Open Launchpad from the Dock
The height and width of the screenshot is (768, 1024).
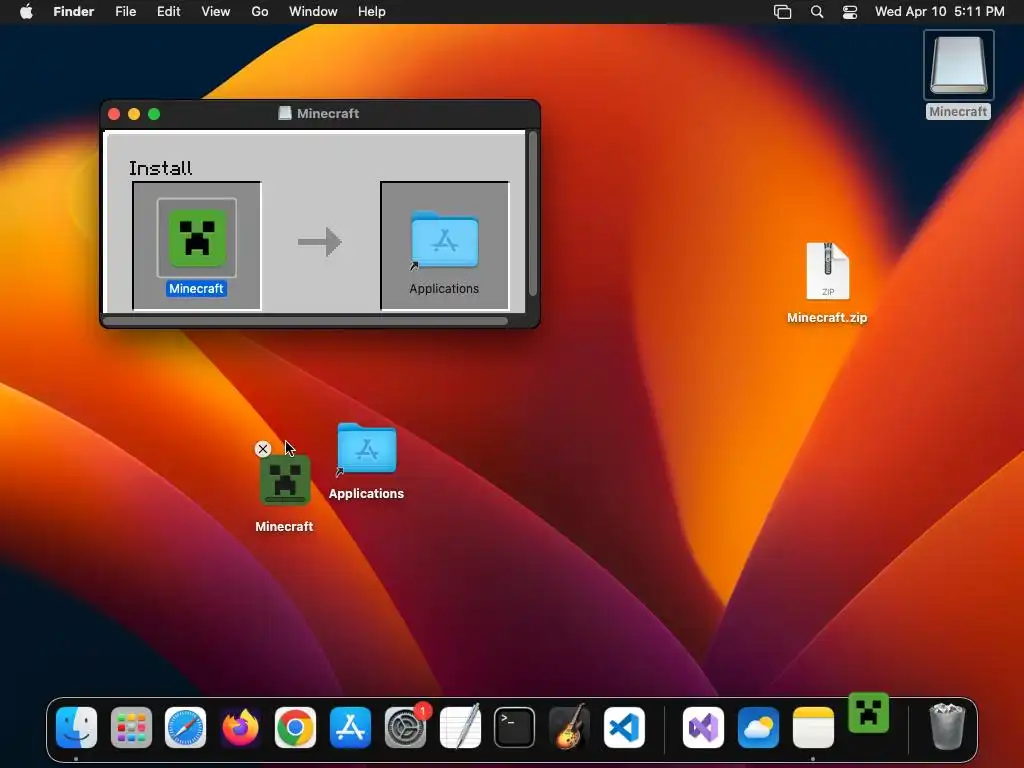(131, 728)
